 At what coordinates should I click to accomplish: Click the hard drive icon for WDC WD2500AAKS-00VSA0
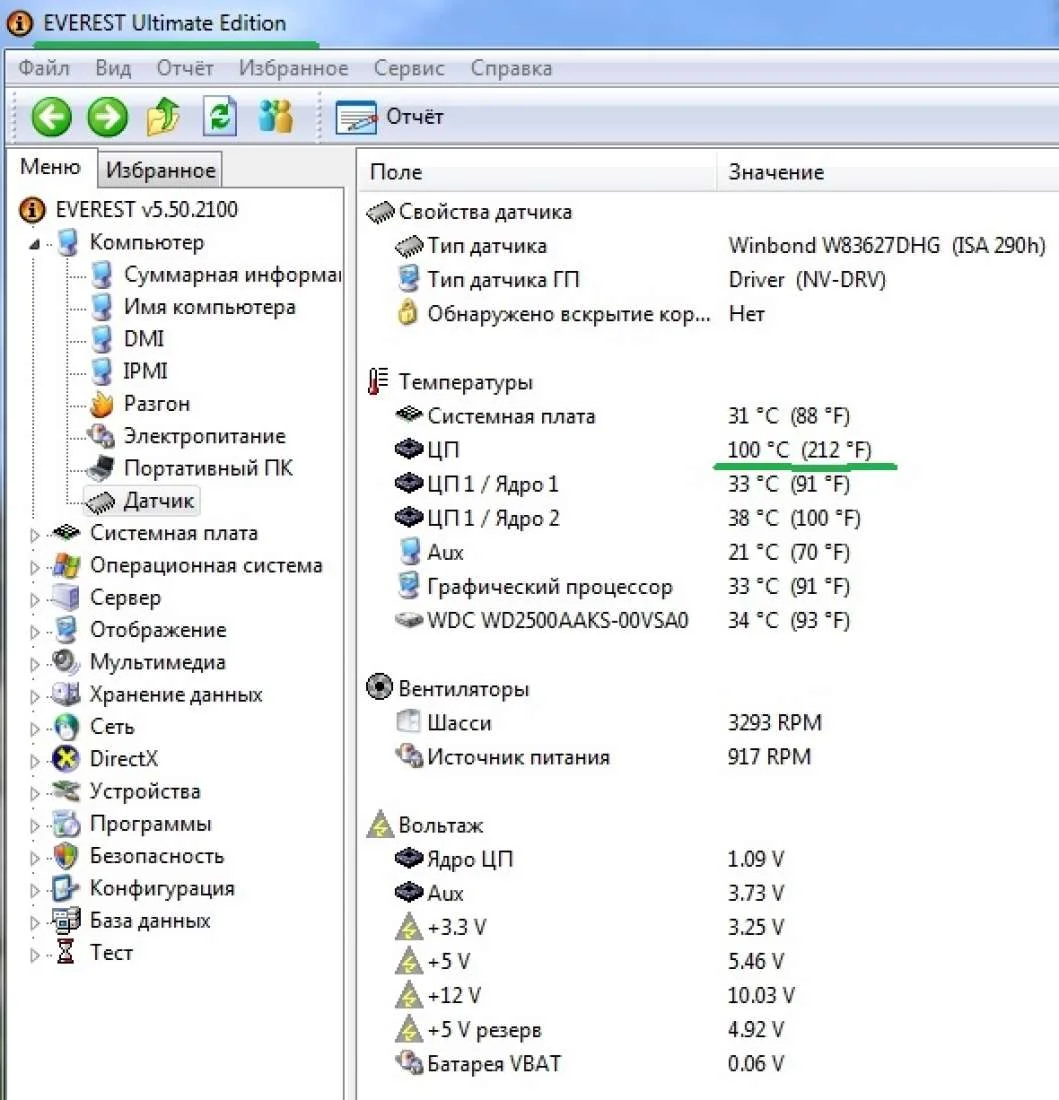409,620
